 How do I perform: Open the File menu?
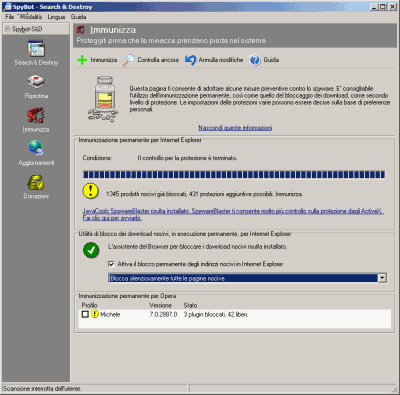(x=9, y=17)
